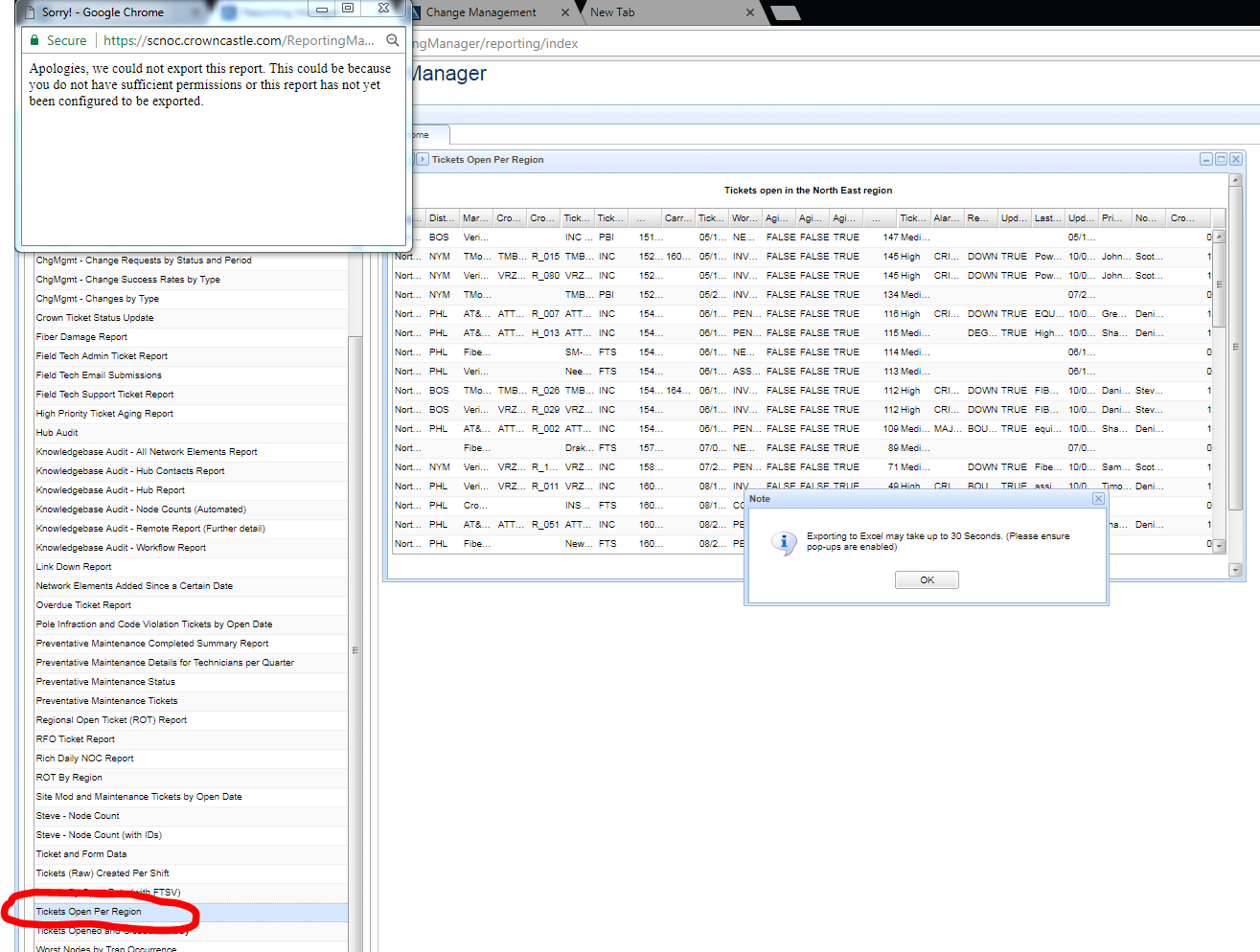
Task: Select the Tickets Open Per Region report
Action: [88, 912]
